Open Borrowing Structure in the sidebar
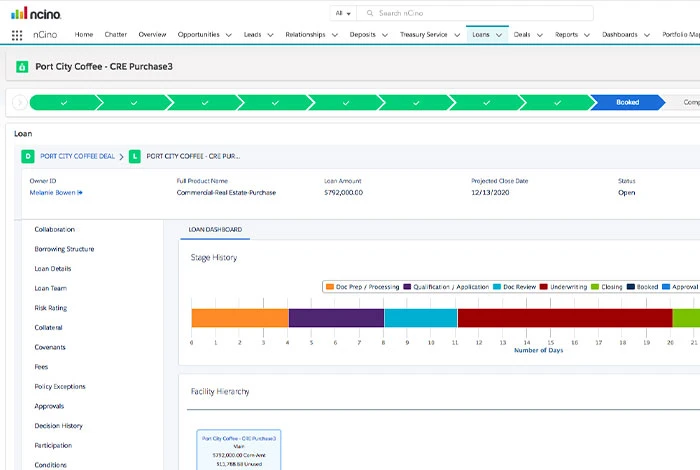 pos(64,249)
